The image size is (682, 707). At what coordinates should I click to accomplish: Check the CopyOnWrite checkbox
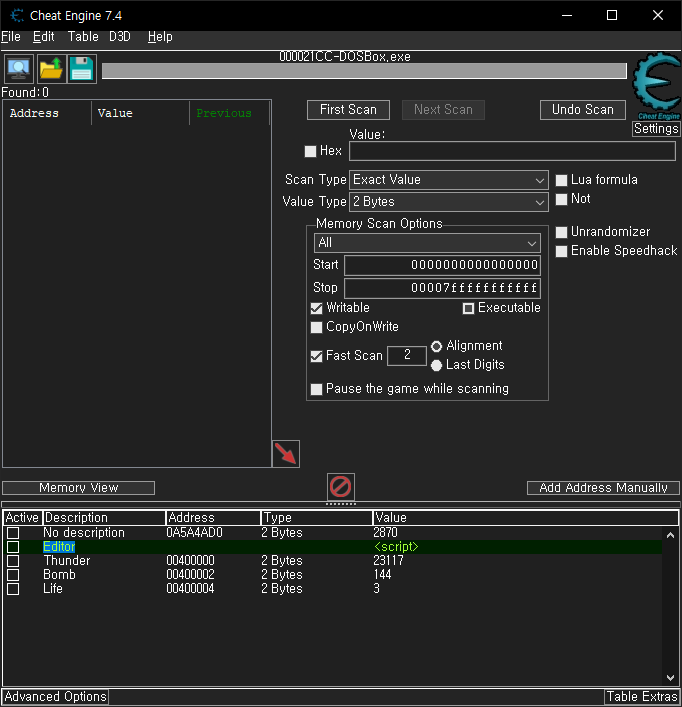pyautogui.click(x=316, y=327)
